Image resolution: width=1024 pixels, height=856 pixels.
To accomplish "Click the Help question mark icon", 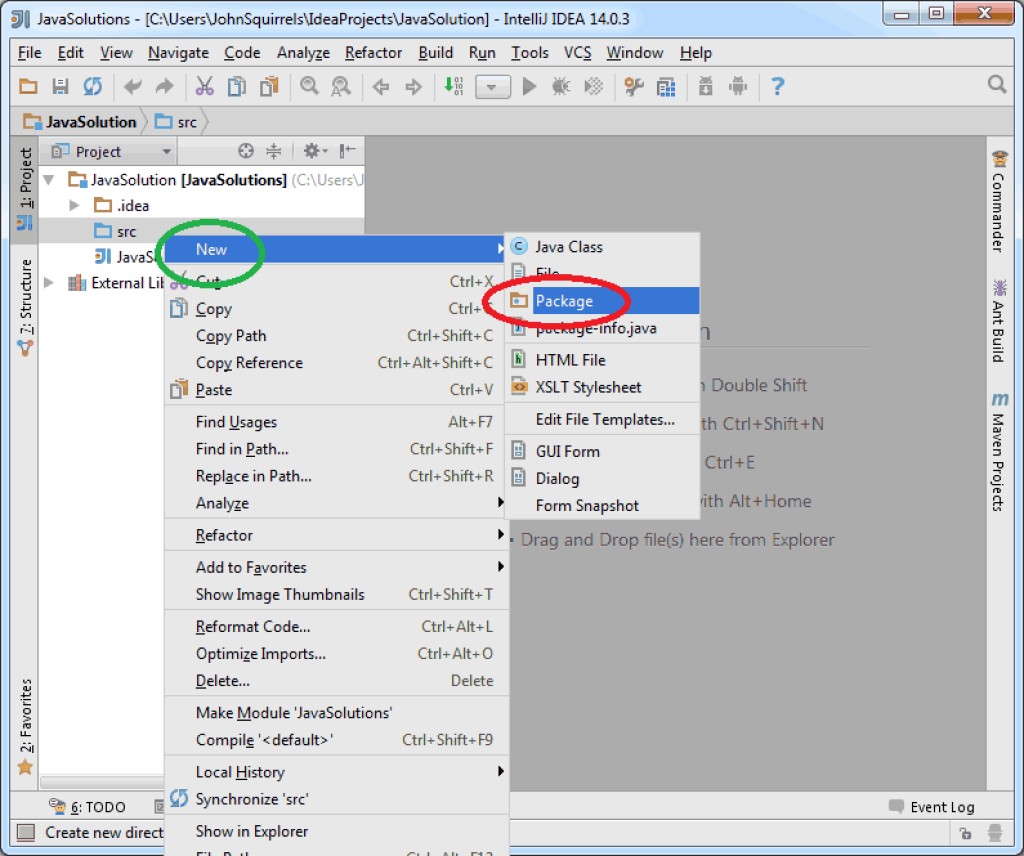I will pyautogui.click(x=777, y=87).
